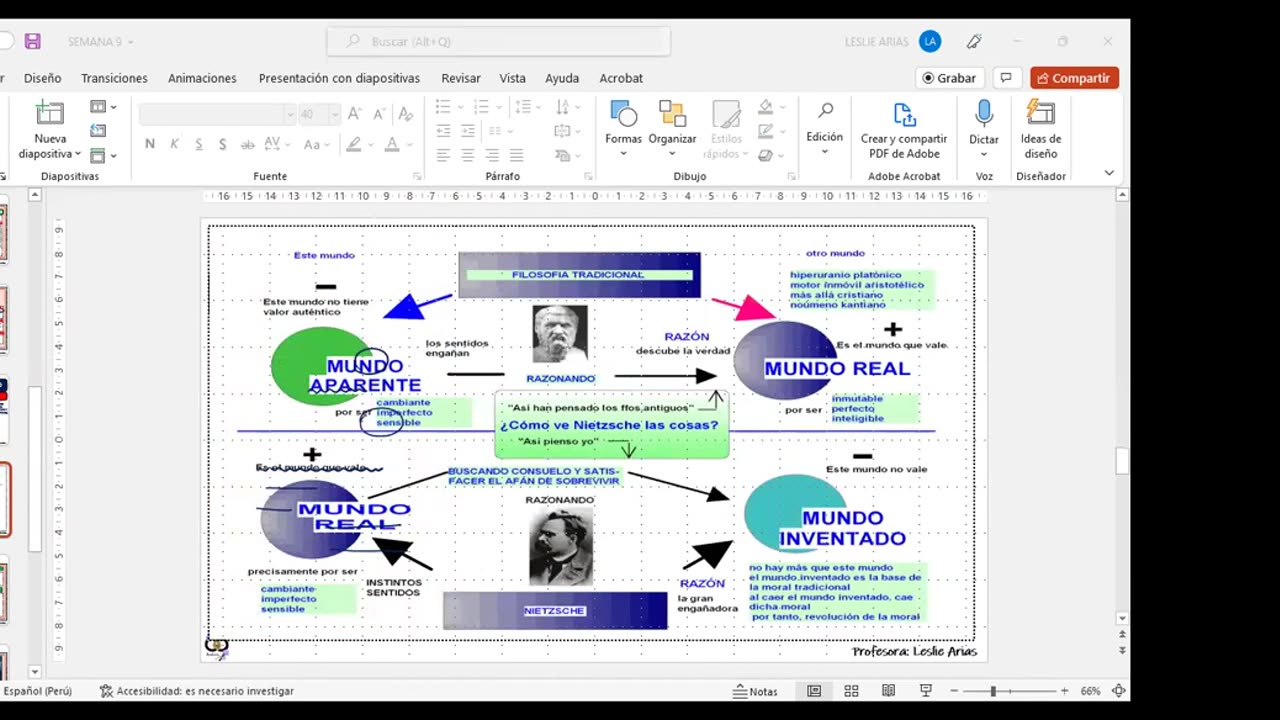The height and width of the screenshot is (720, 1280).
Task: Open the Diseño tab
Action: coord(43,78)
